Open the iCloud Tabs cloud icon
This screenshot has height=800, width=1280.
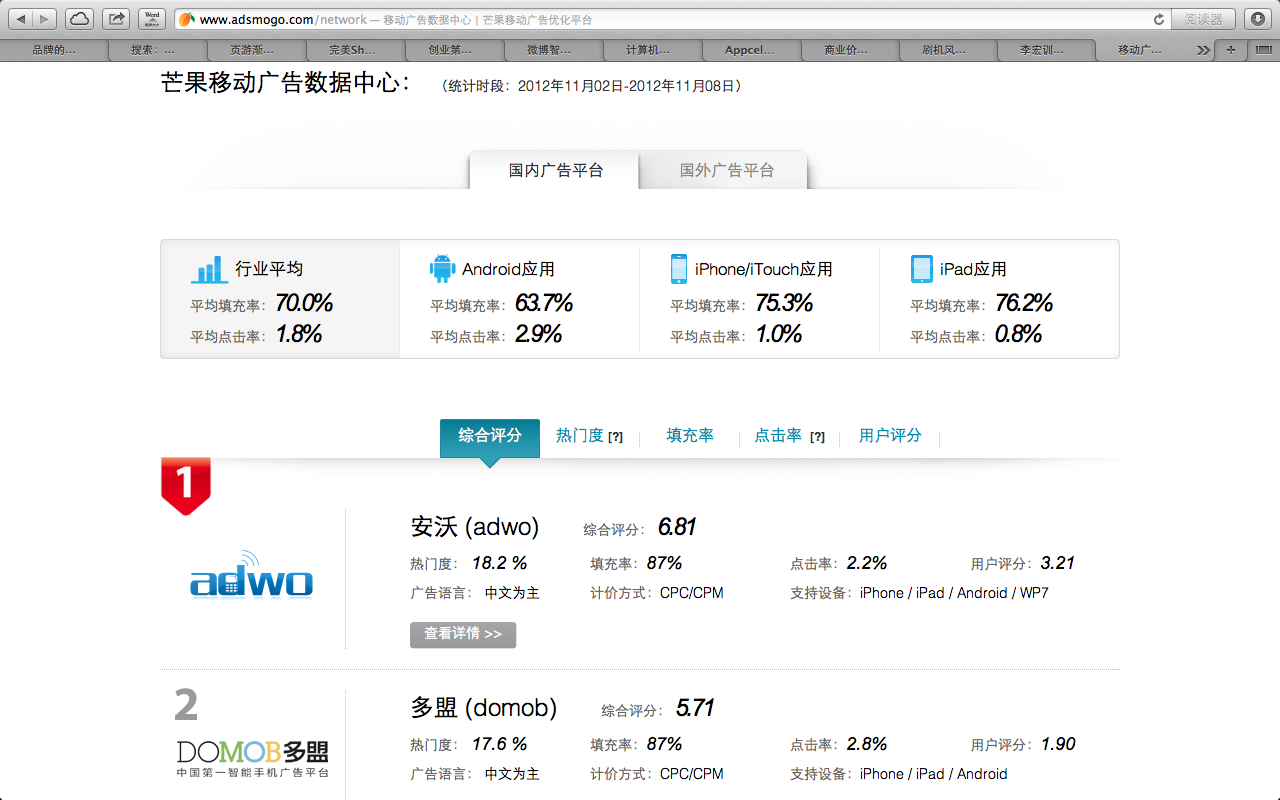pyautogui.click(x=80, y=19)
